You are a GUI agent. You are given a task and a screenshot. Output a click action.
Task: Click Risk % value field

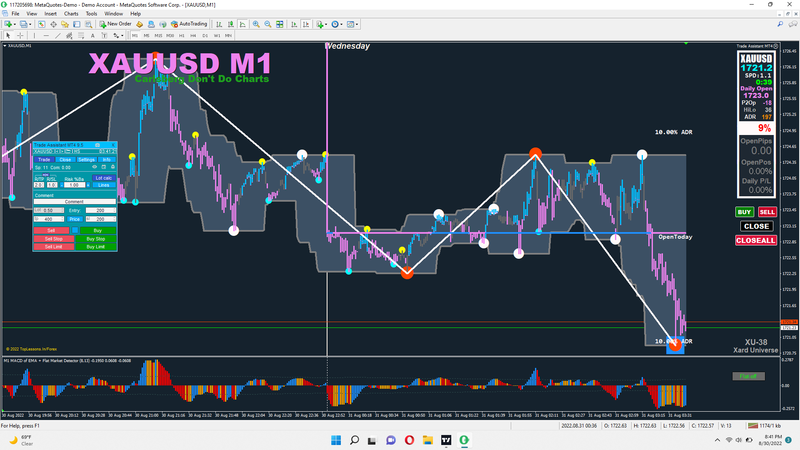74,185
